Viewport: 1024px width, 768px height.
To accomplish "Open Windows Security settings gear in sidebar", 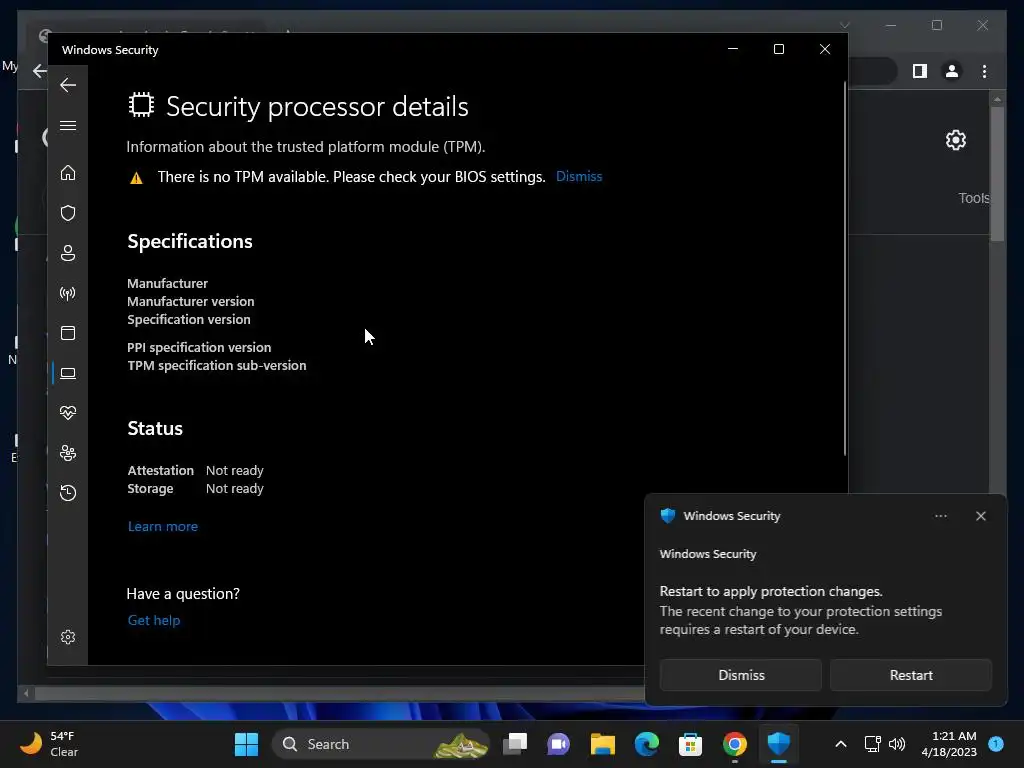I will pos(68,637).
